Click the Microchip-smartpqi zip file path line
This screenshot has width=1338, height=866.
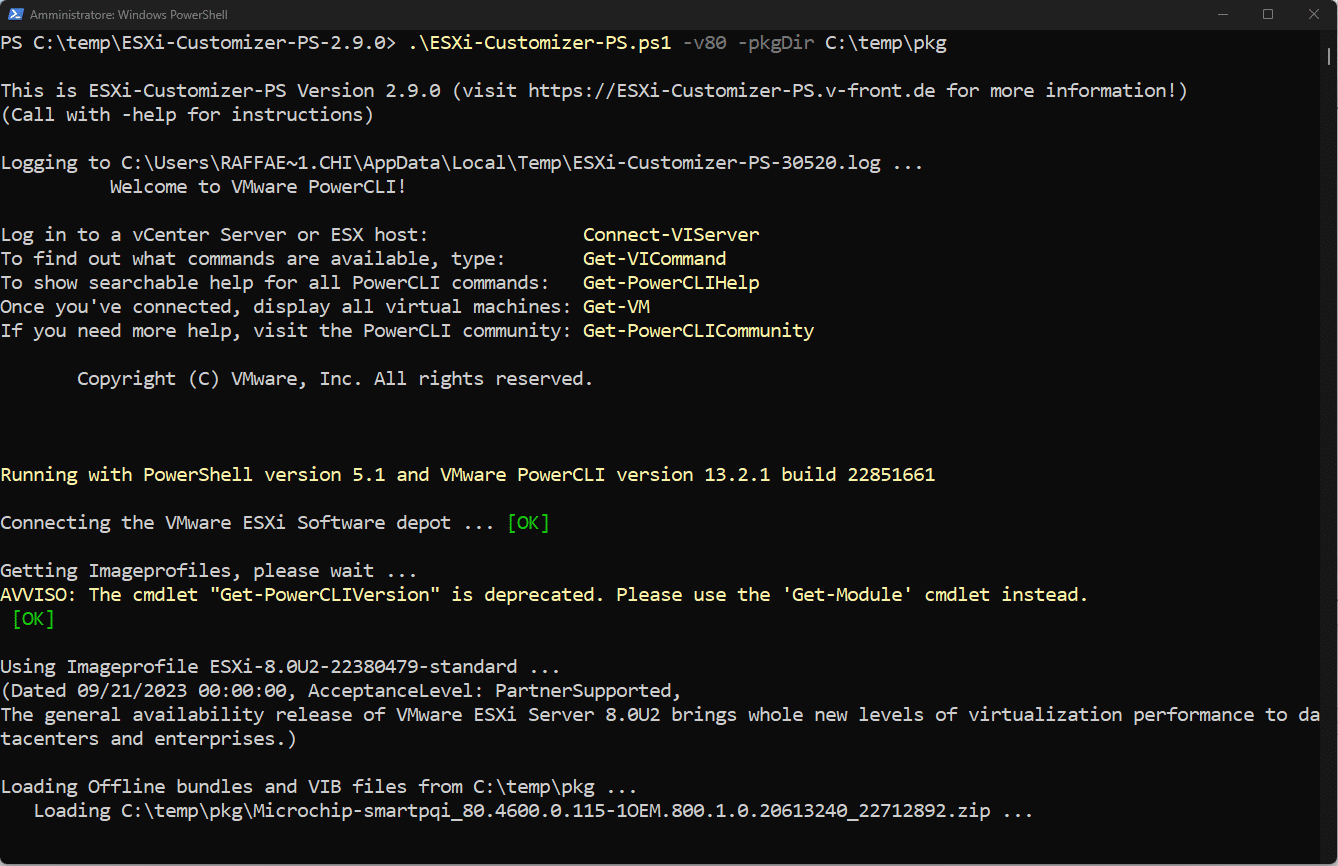tap(533, 811)
